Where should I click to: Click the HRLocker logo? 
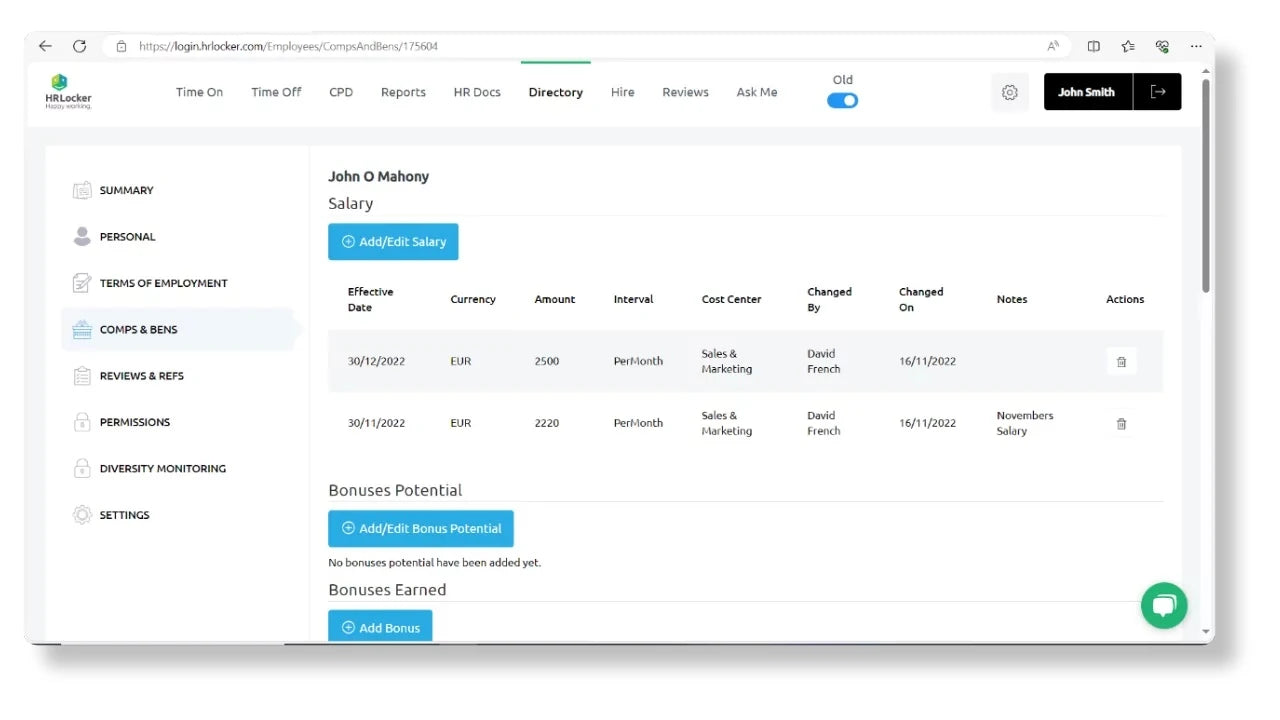68,92
